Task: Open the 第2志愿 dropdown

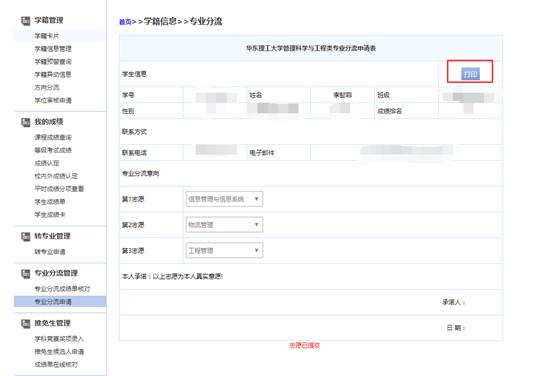Action: tap(224, 225)
